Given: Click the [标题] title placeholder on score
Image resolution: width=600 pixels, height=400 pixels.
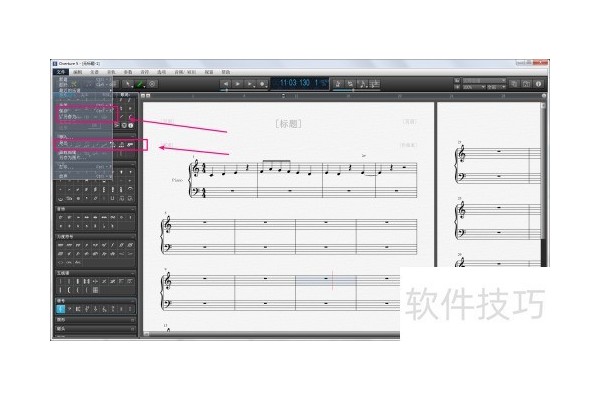Looking at the screenshot, I should pos(289,124).
